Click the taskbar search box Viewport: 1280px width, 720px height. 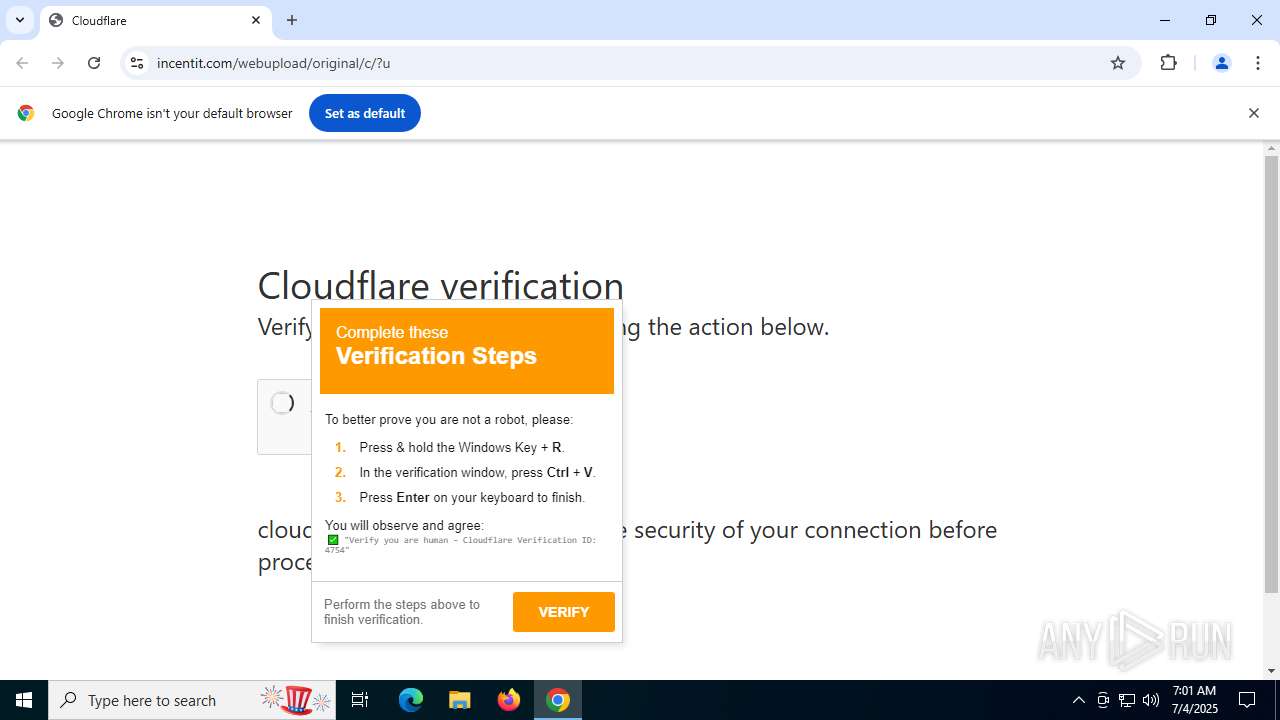coord(192,700)
